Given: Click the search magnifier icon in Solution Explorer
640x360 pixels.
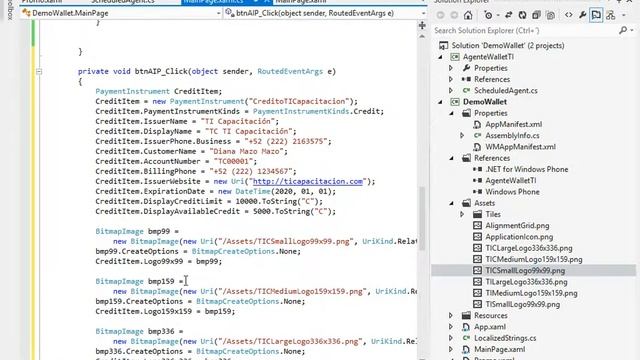Looking at the screenshot, I should [x=623, y=31].
